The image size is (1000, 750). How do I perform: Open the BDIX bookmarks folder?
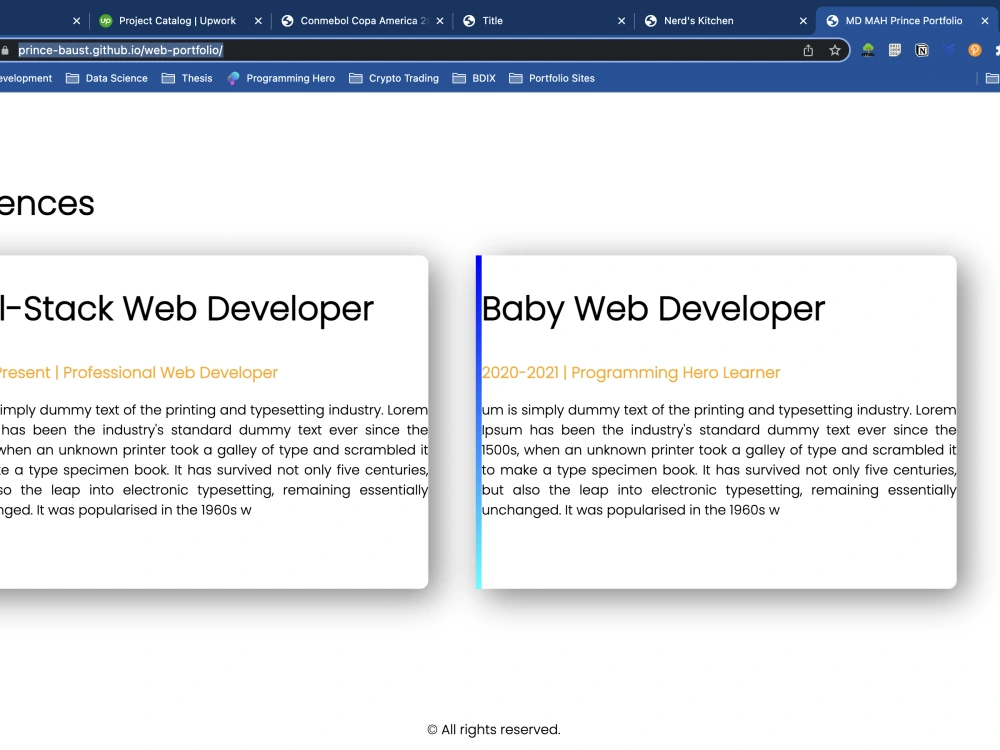[x=474, y=78]
